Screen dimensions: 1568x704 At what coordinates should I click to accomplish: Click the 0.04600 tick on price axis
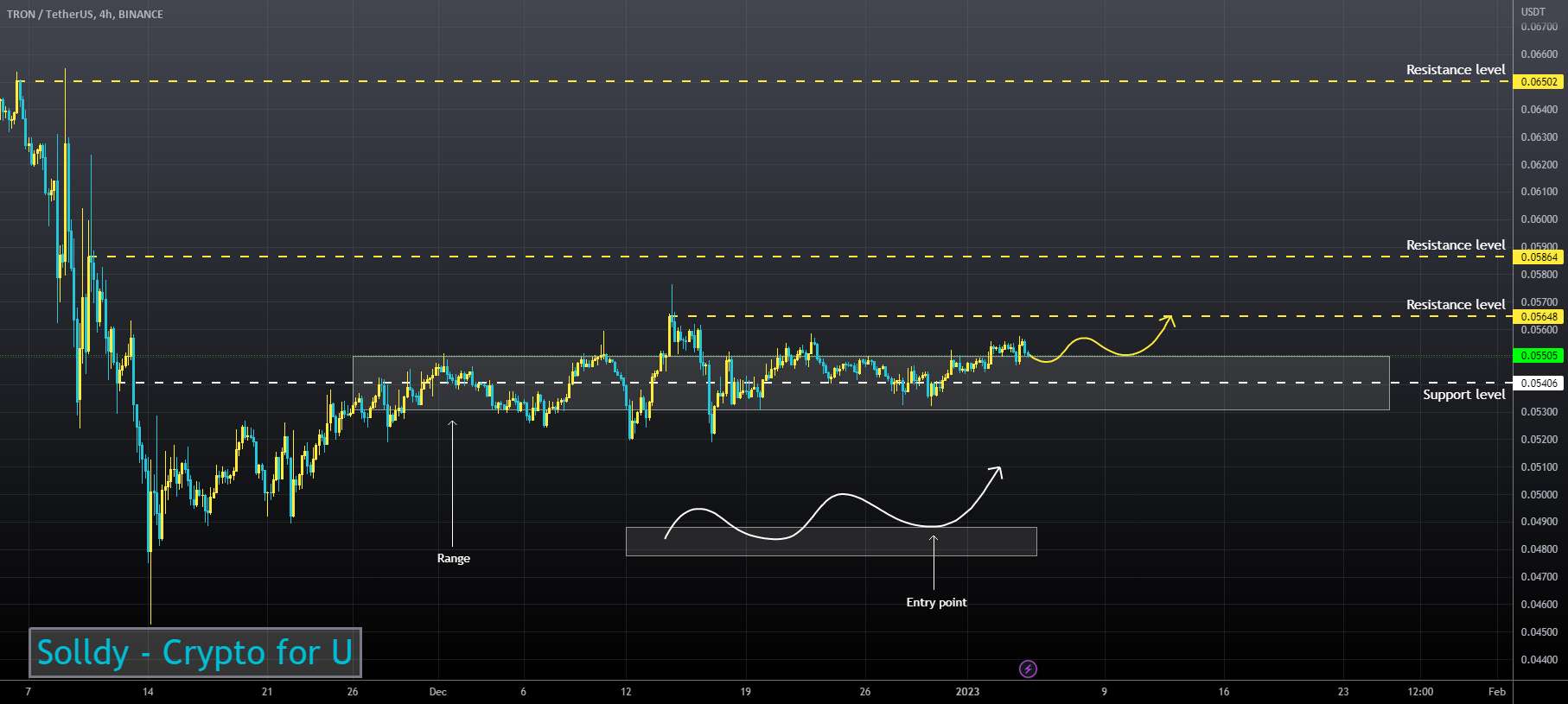coord(1539,605)
